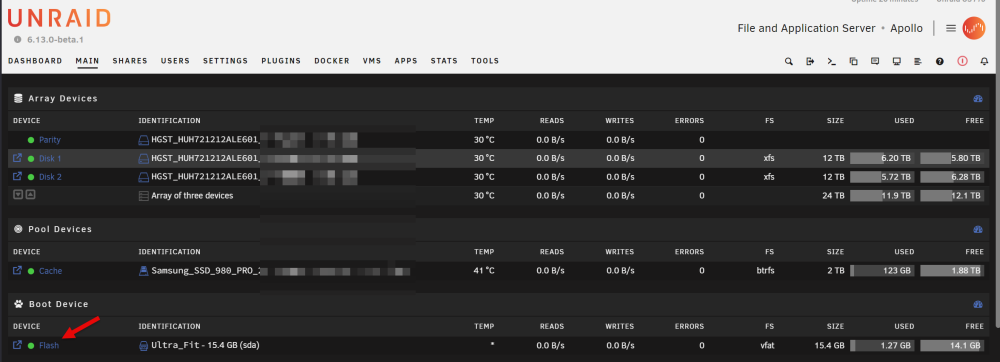Image resolution: width=1000 pixels, height=362 pixels.
Task: Open the Apps tab
Action: [x=406, y=61]
